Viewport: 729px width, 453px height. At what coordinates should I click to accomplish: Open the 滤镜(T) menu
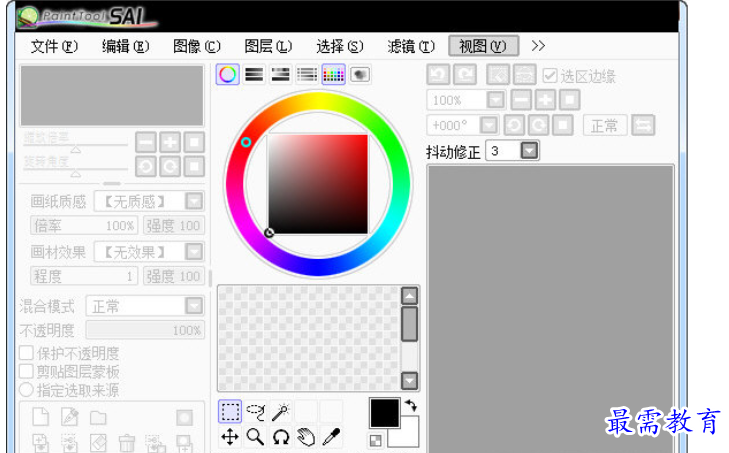pyautogui.click(x=411, y=46)
